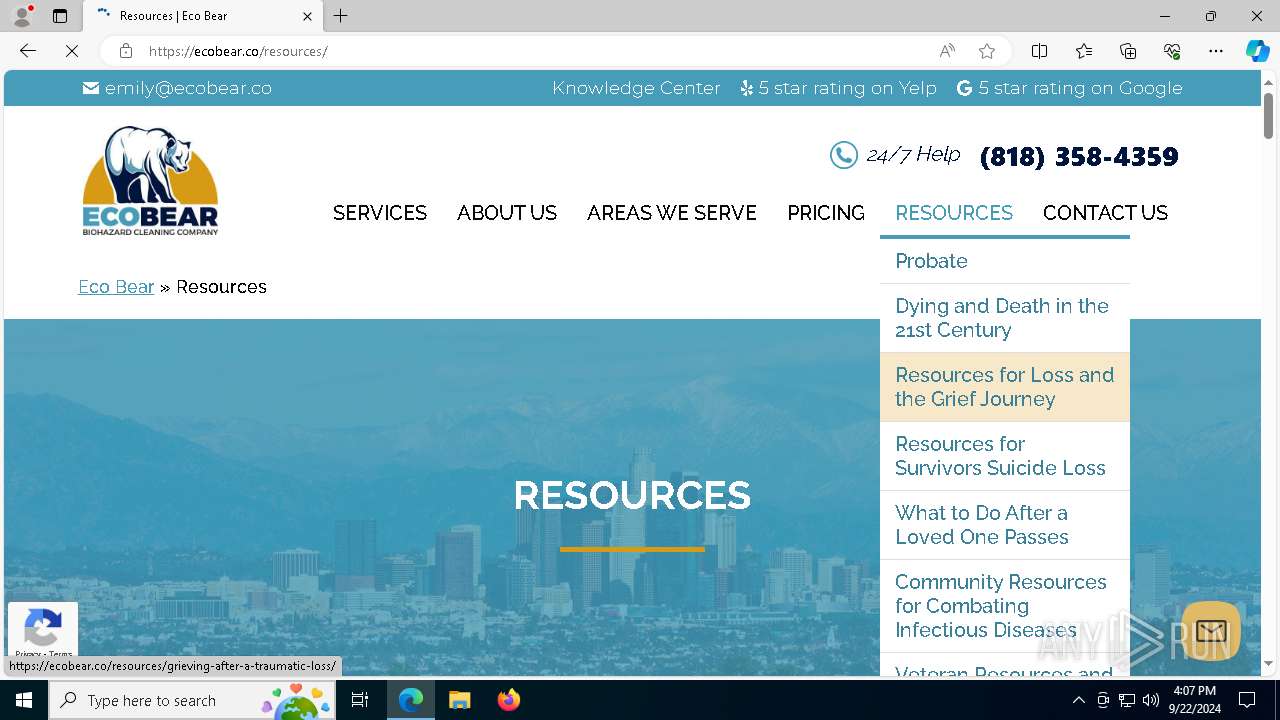Open the notification center icon
This screenshot has height=720, width=1280.
click(1247, 700)
